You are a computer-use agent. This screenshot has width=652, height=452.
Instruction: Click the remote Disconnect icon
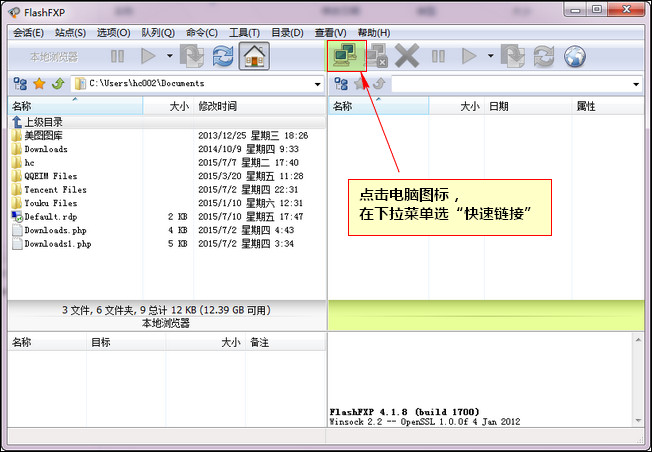coord(377,56)
